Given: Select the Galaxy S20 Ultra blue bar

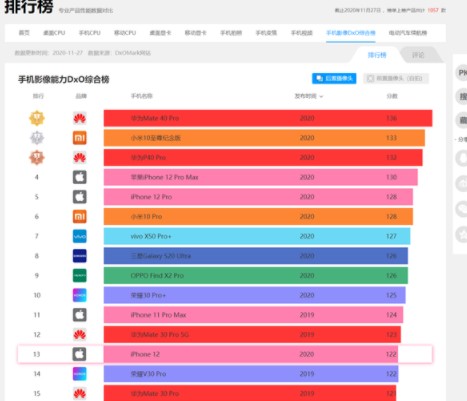Looking at the screenshot, I should [x=256, y=256].
